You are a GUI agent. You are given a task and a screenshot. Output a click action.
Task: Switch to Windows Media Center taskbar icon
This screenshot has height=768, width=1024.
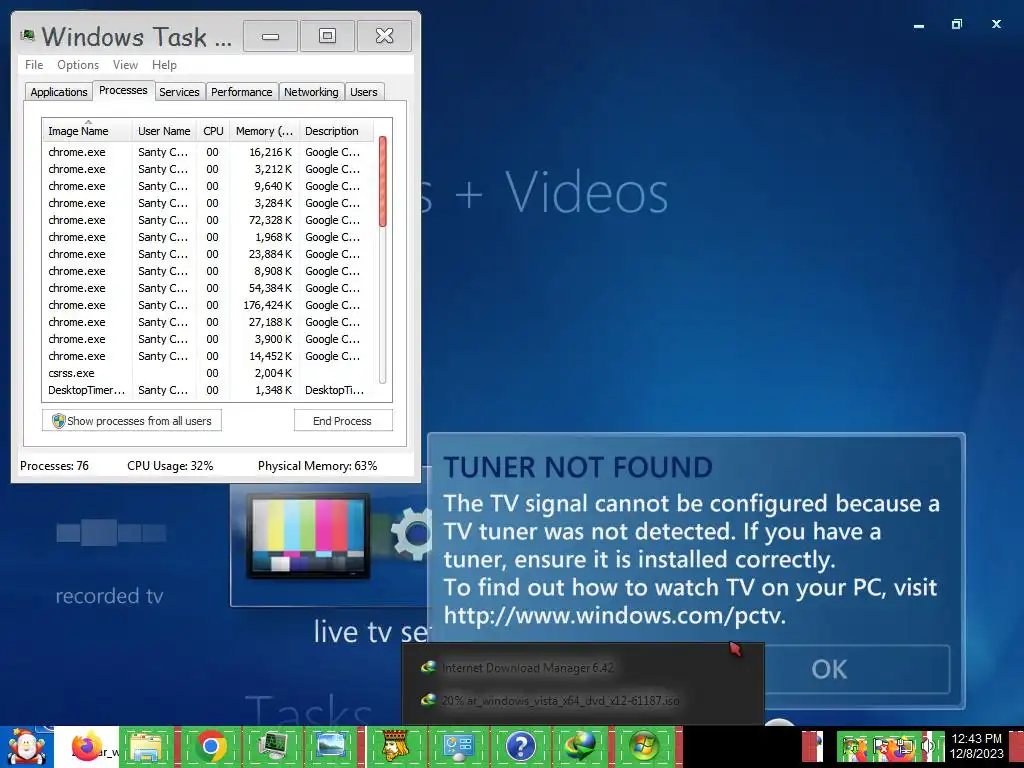point(644,746)
